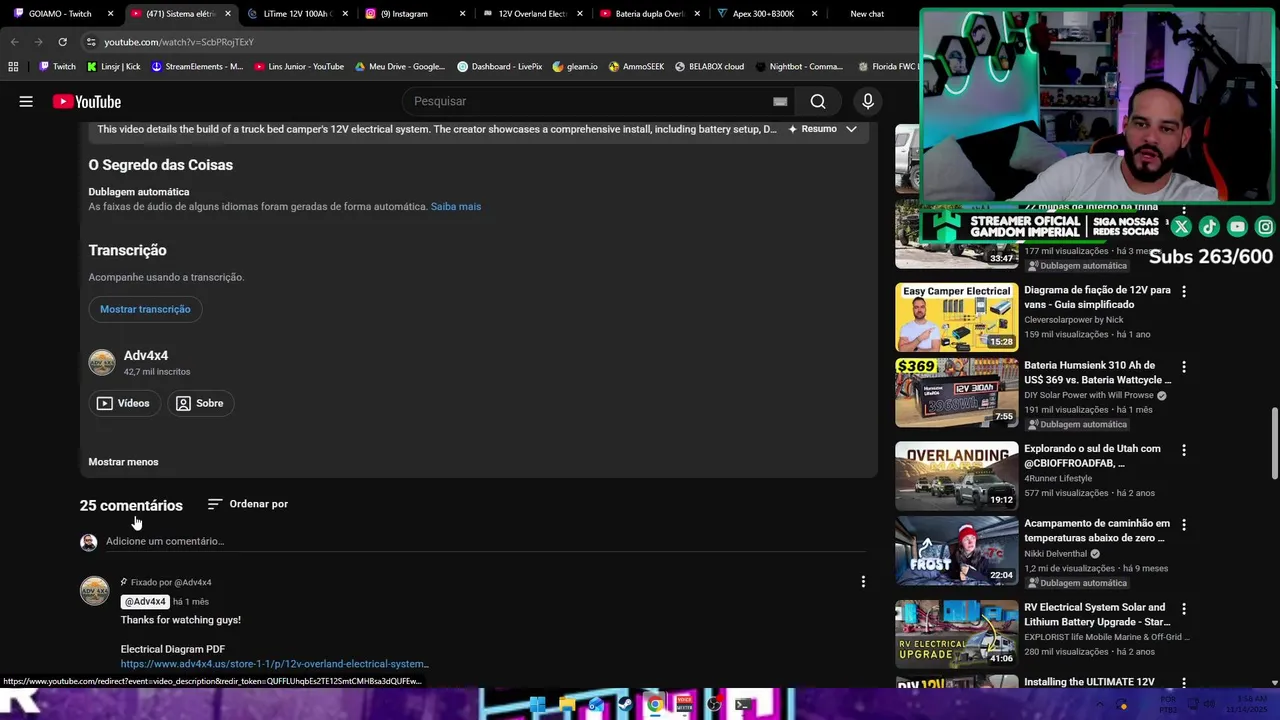Click Chrome icon on the taskbar

(x=655, y=704)
